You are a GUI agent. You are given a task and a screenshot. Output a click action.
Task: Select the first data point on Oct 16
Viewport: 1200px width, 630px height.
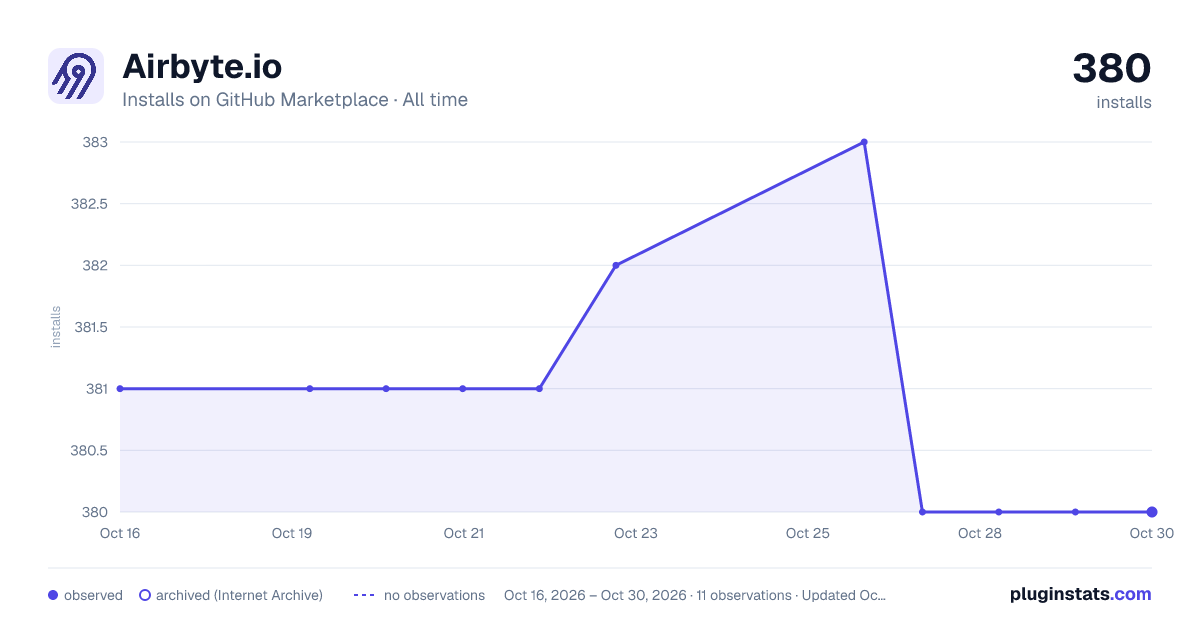120,388
